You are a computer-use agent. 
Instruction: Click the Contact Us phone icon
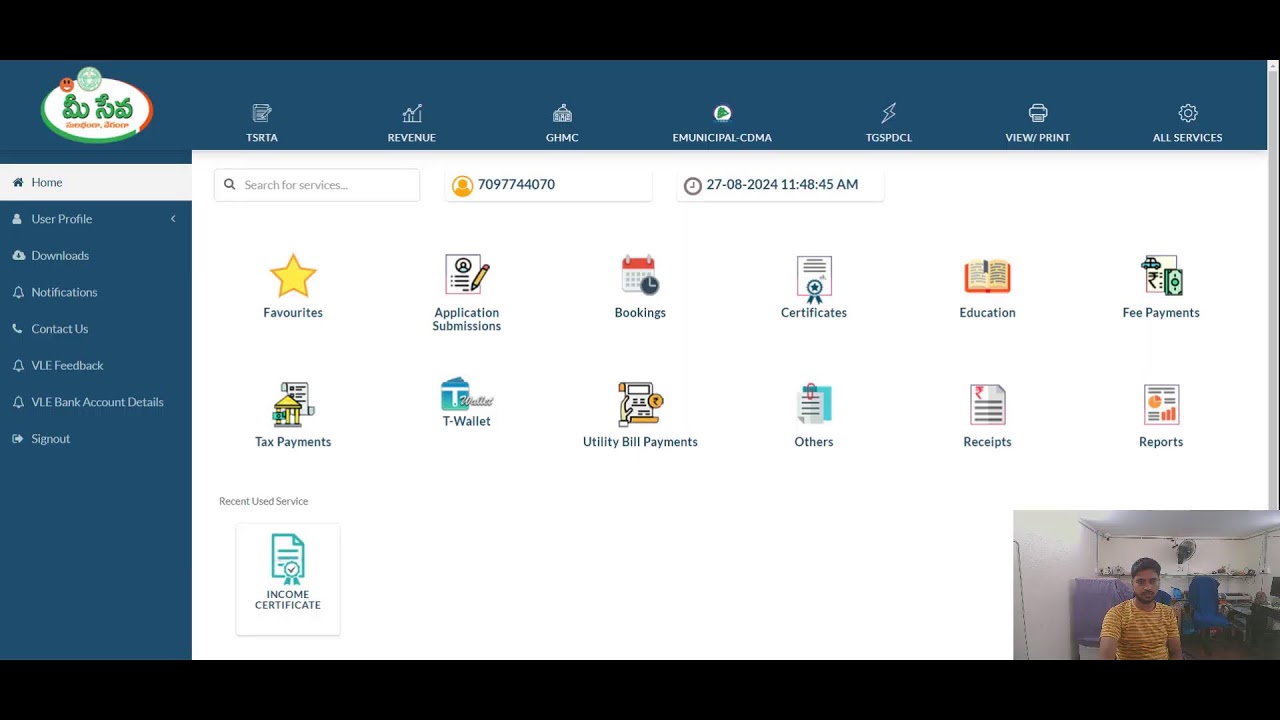(18, 329)
